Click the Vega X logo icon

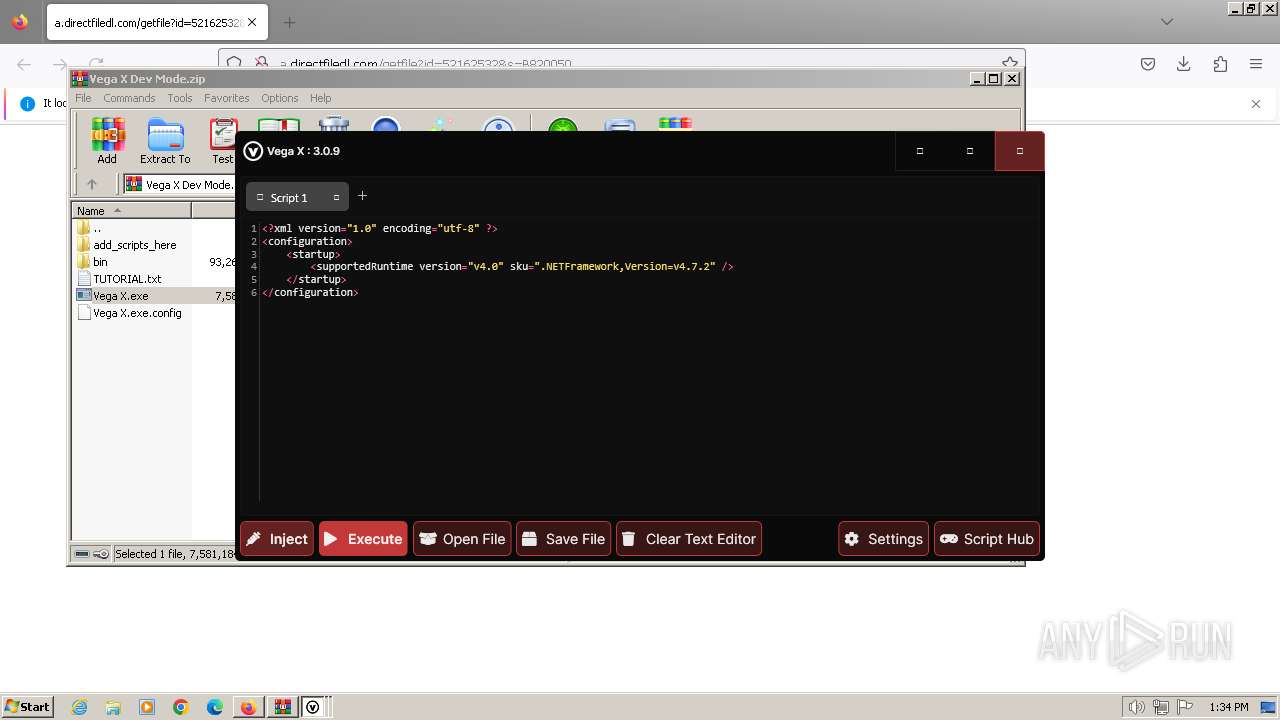tap(253, 151)
